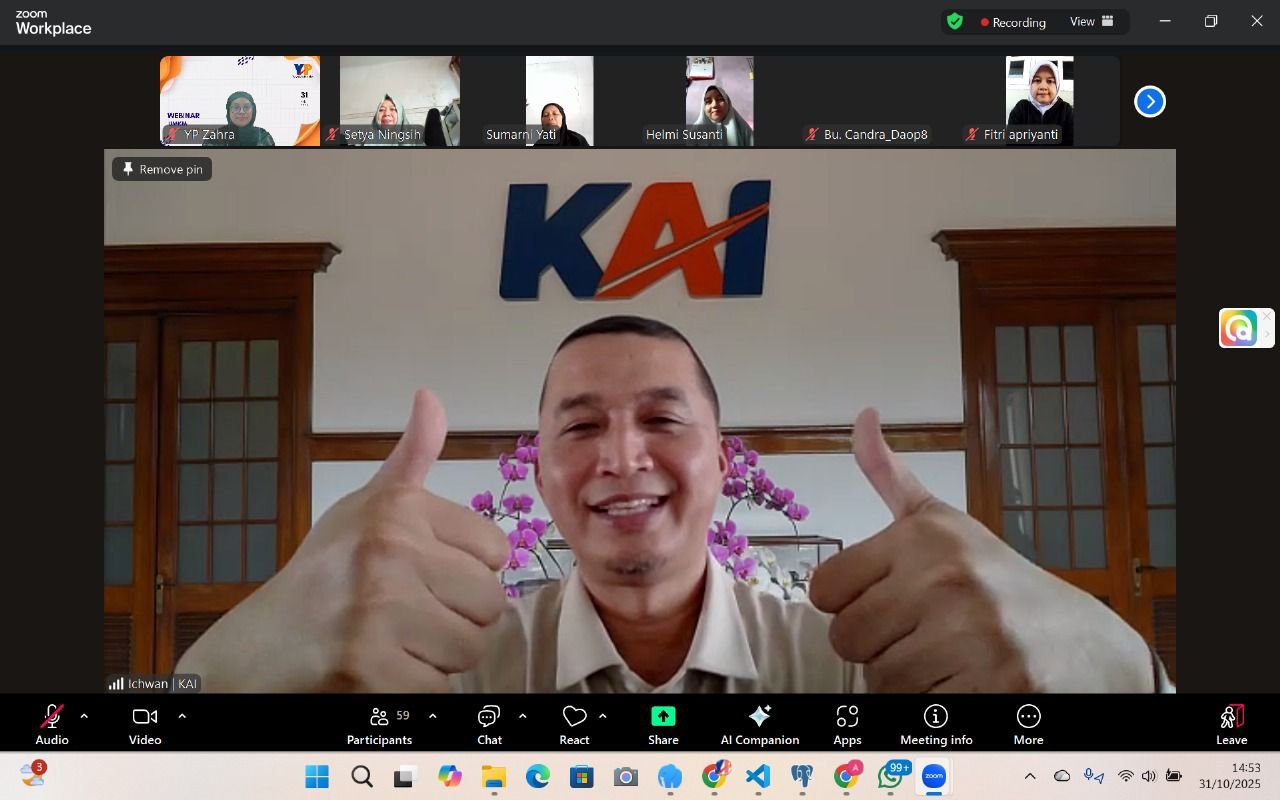Open WhatsApp from taskbar
This screenshot has width=1280, height=800.
[x=891, y=776]
